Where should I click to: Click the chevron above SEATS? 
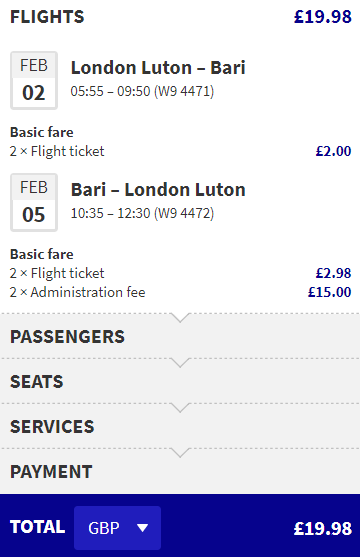pyautogui.click(x=180, y=363)
